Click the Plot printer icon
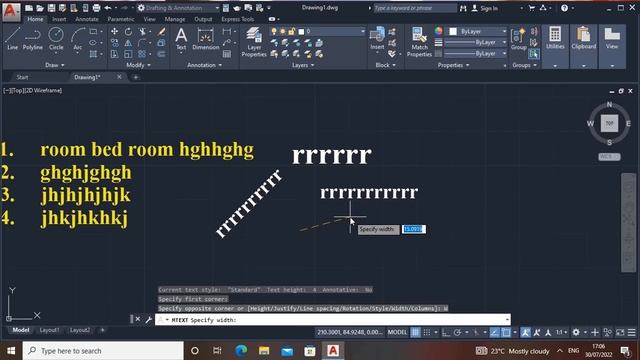 [96, 8]
